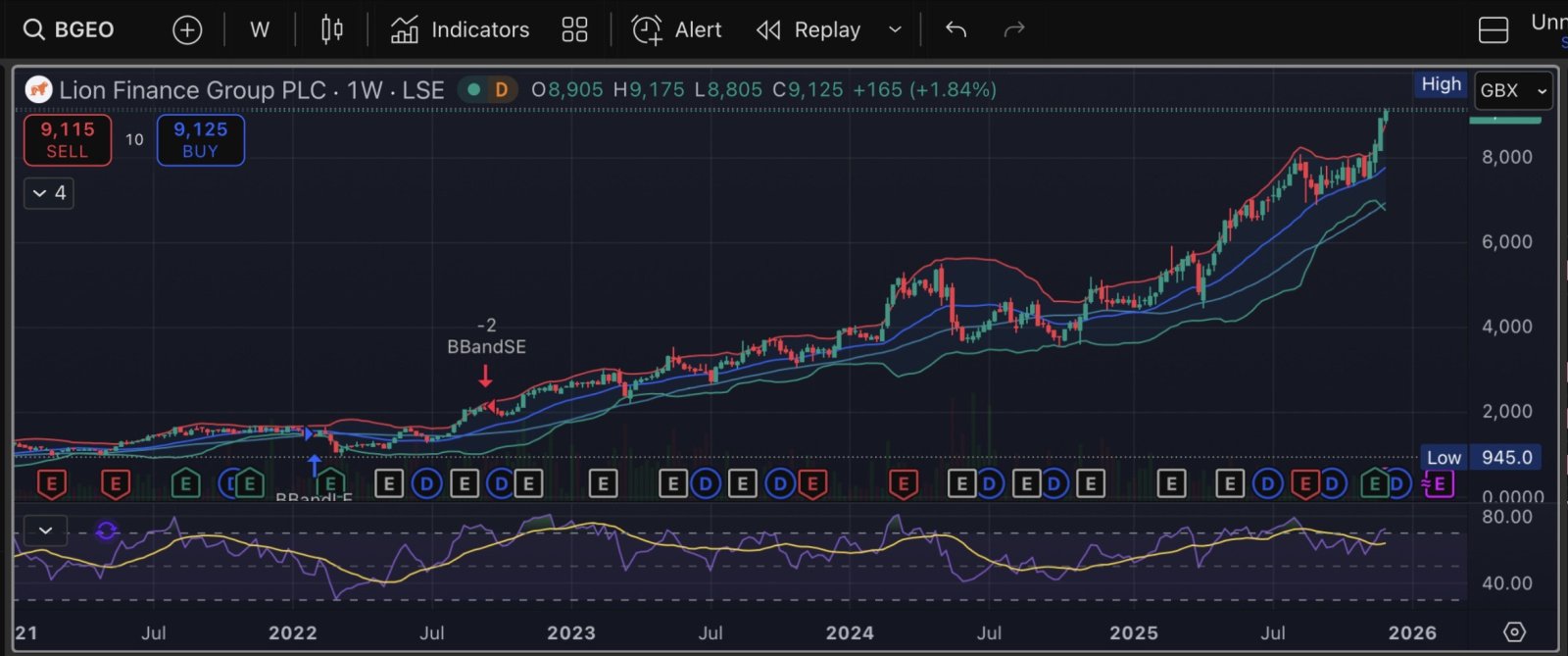This screenshot has width=1568, height=656.
Task: Open chart settings gear icon at bottom right
Action: 1514,631
